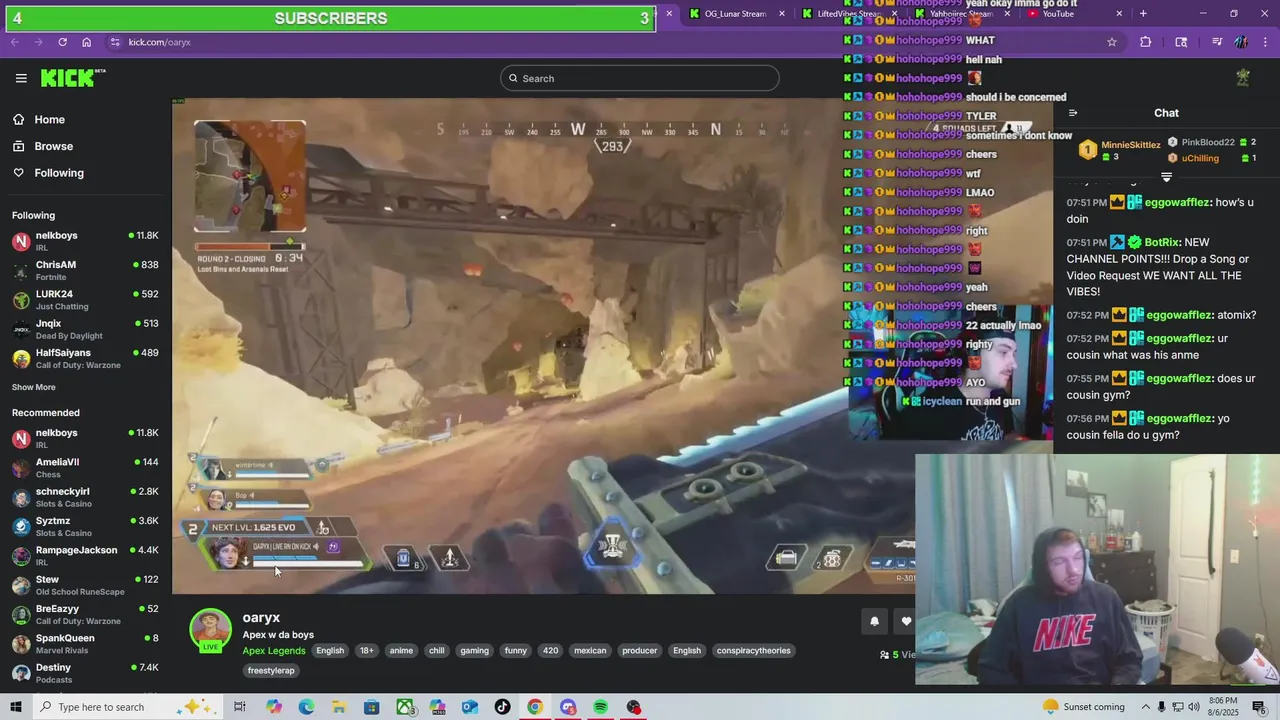
Task: Select the funny stream tag
Action: [516, 651]
